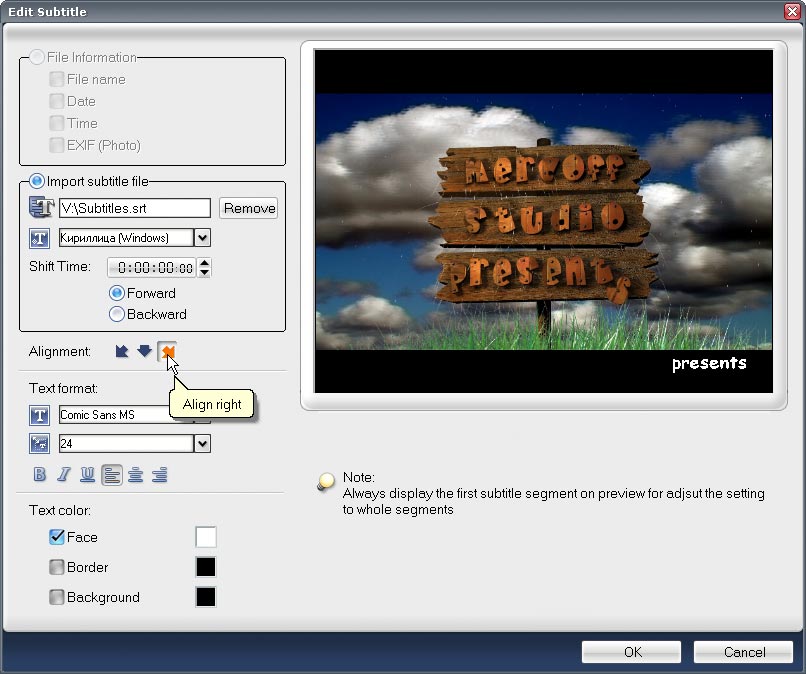The image size is (806, 674).
Task: Toggle Italic text formatting
Action: [x=64, y=474]
